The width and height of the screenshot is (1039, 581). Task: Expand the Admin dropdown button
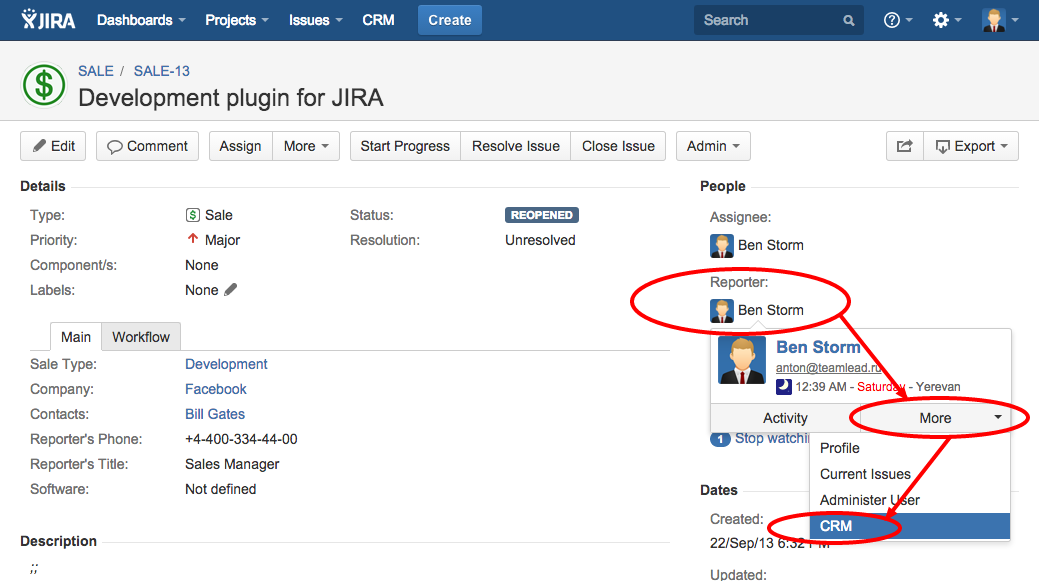point(713,146)
